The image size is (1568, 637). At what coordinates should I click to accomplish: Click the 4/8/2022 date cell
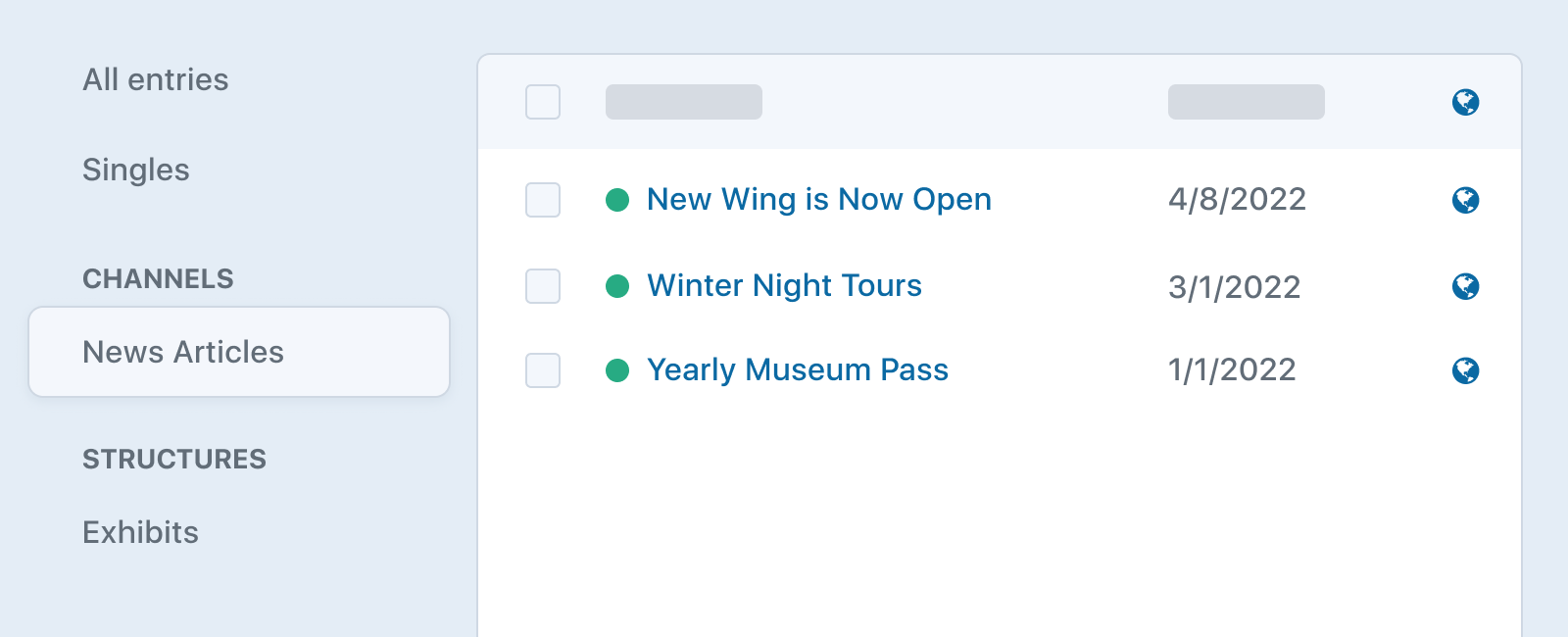pyautogui.click(x=1237, y=200)
